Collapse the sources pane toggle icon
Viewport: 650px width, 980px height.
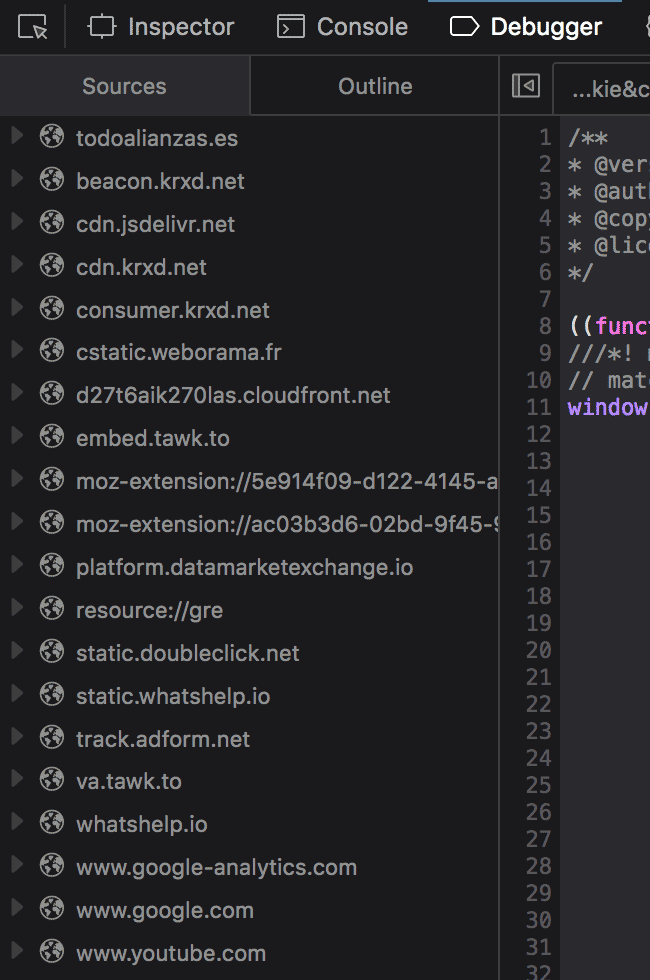(526, 86)
